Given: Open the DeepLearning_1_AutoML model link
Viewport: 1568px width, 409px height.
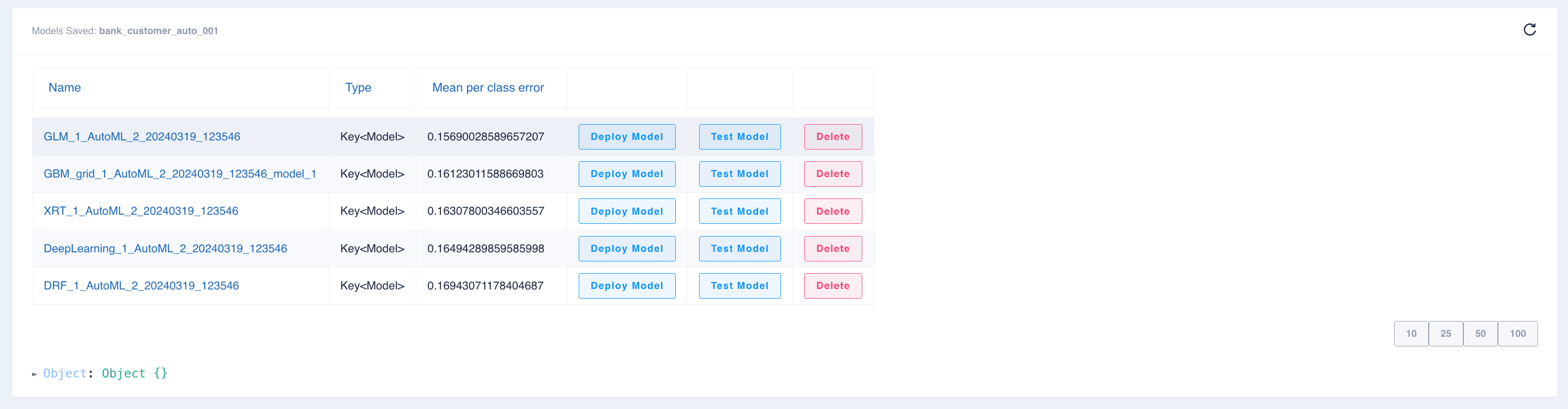Looking at the screenshot, I should click(165, 248).
